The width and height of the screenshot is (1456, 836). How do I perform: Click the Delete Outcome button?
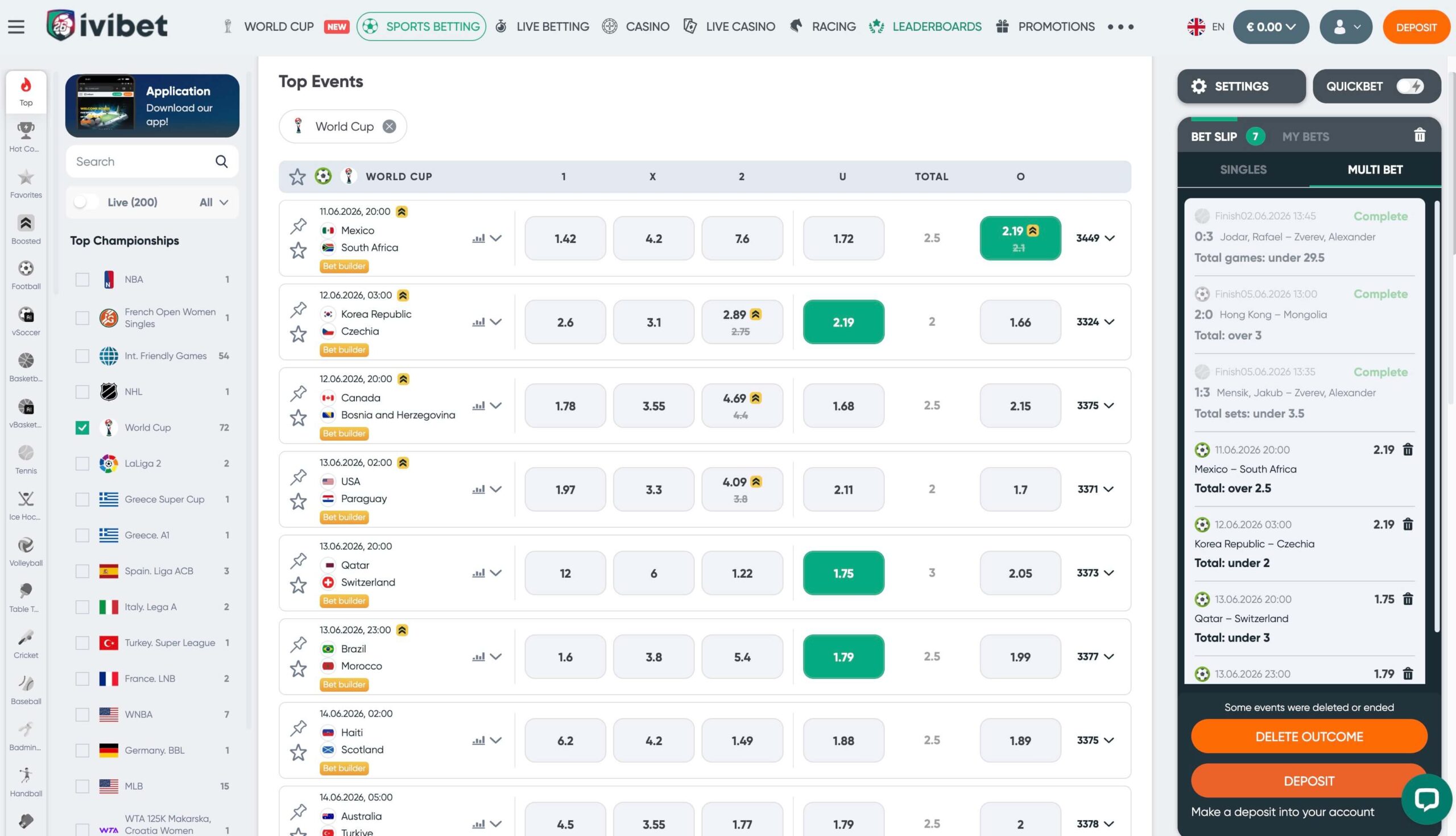tap(1309, 736)
